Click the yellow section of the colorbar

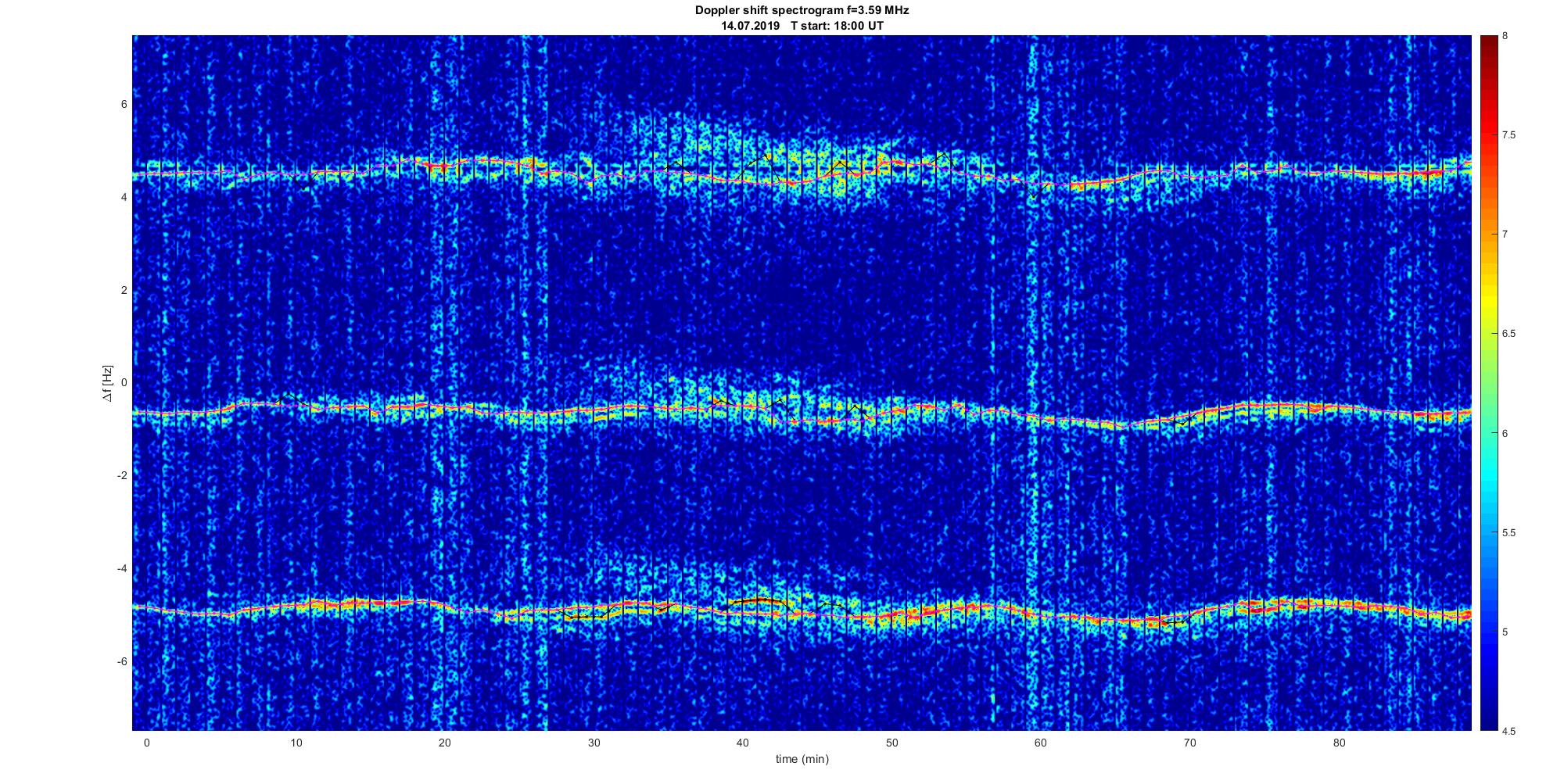point(1487,301)
